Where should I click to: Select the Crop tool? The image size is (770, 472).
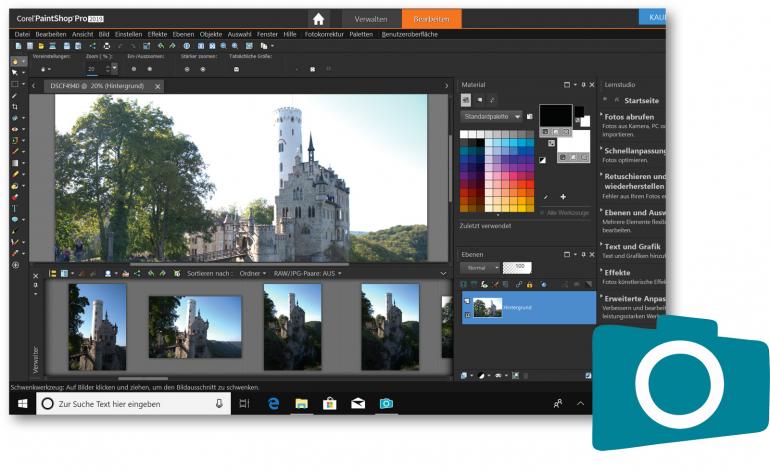(15, 107)
